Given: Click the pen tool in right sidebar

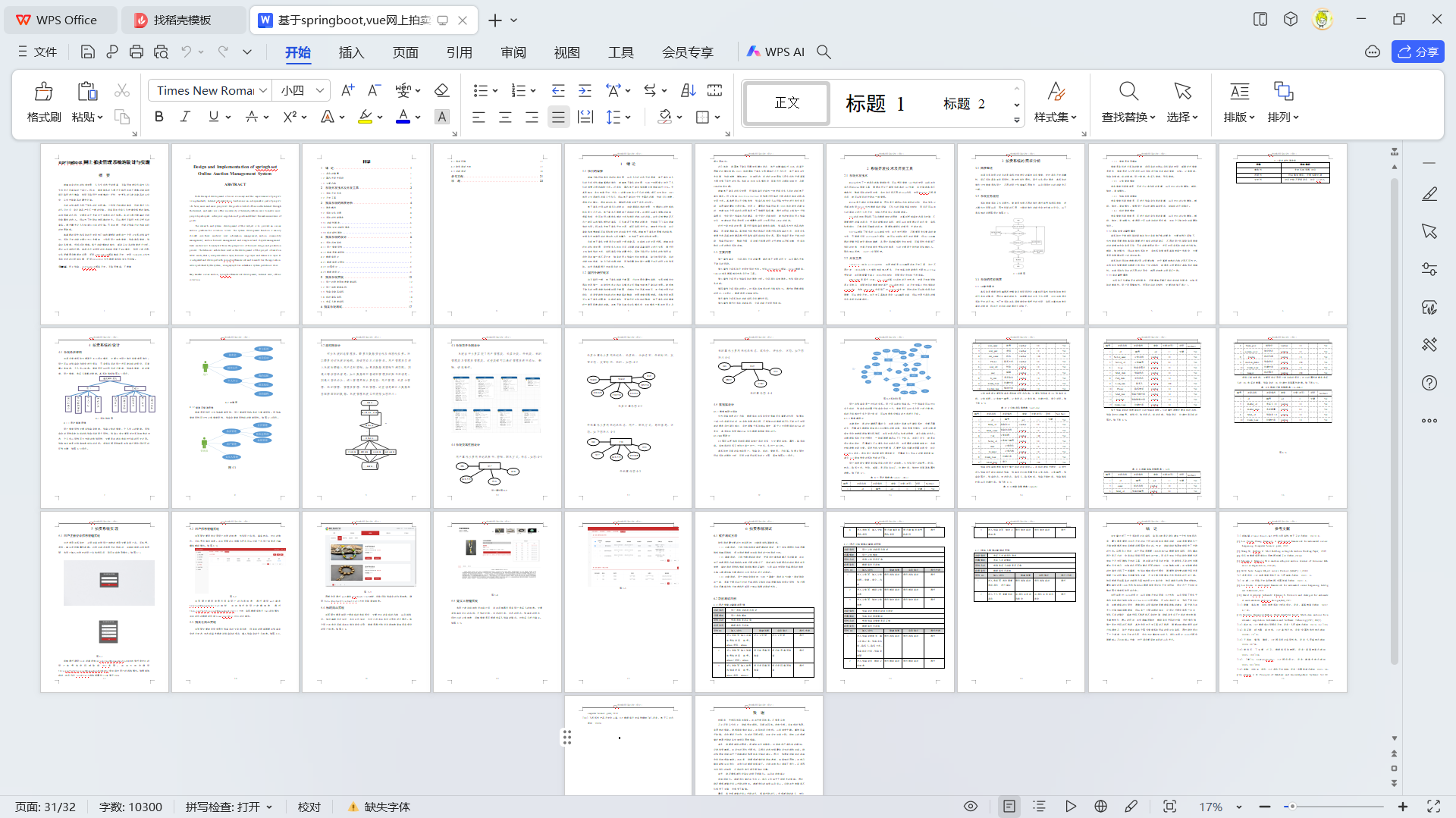Looking at the screenshot, I should point(1429,194).
